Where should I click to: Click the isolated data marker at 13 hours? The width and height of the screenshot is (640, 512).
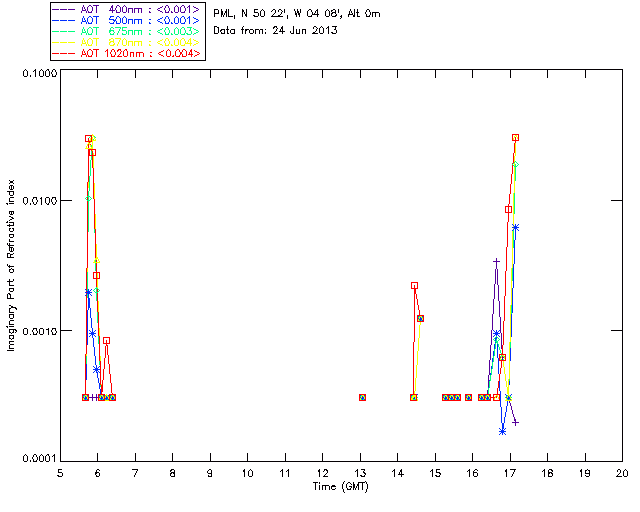[362, 397]
